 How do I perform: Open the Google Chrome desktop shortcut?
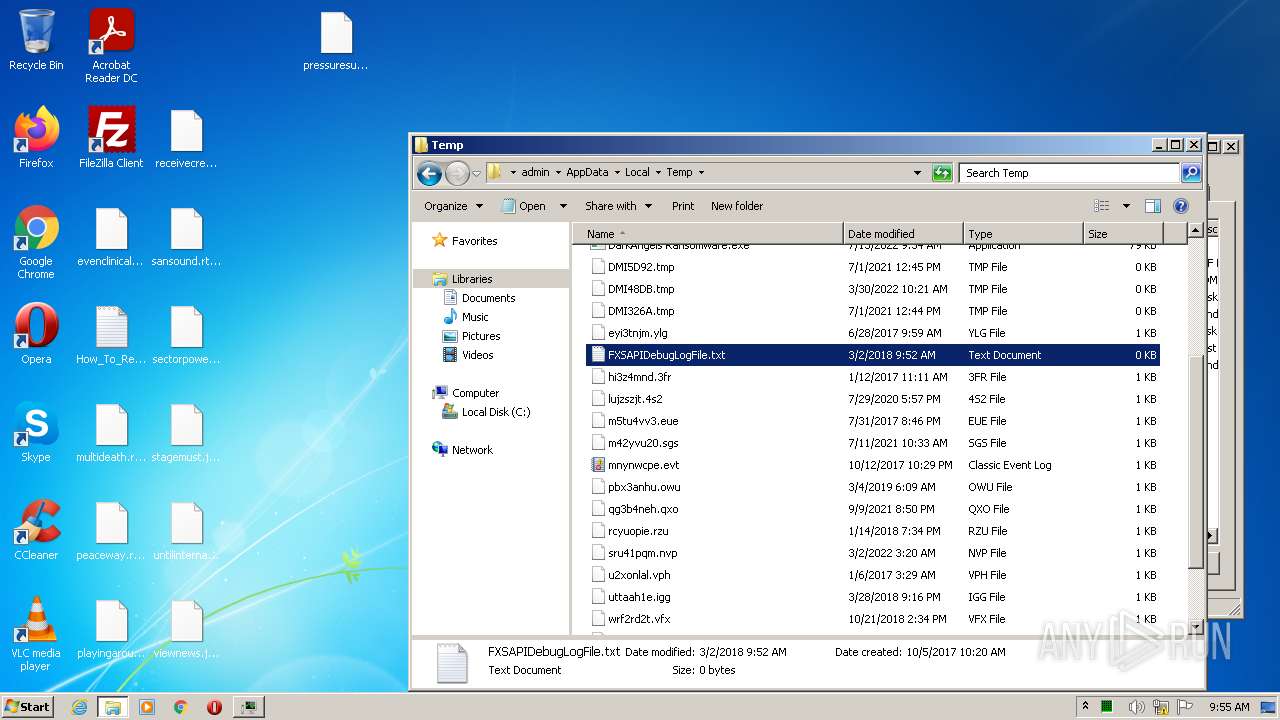click(x=36, y=243)
